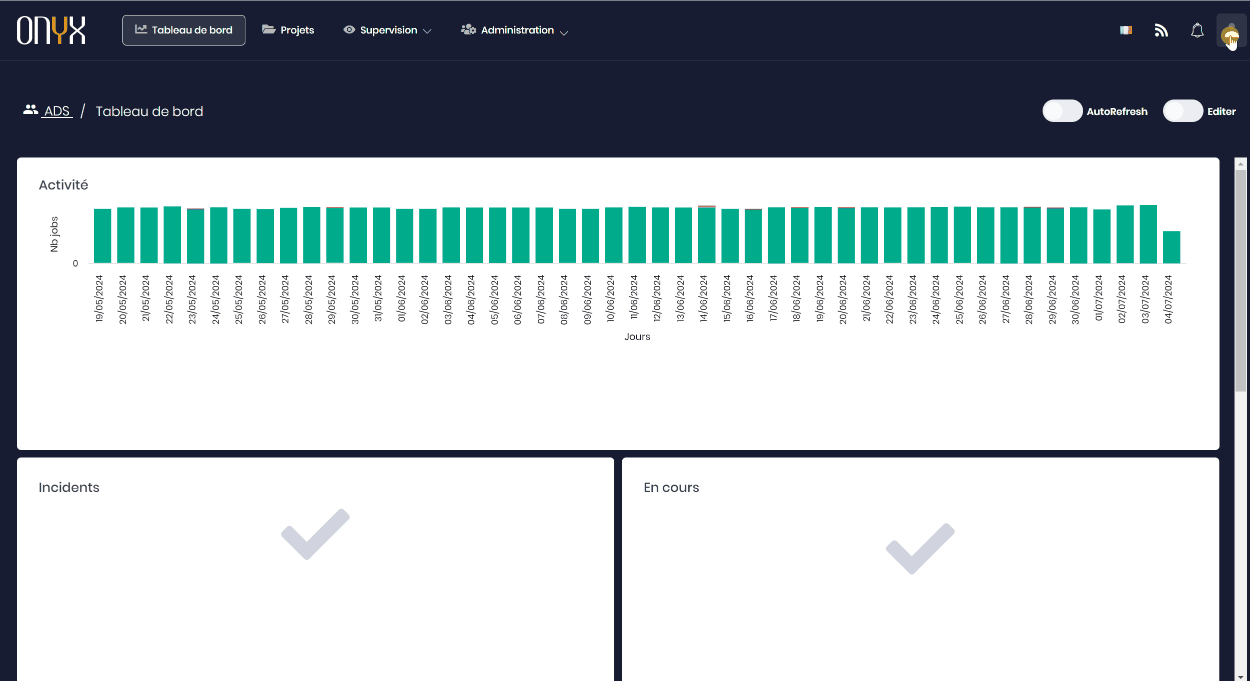Open the Projets menu item
The image size is (1250, 681).
pyautogui.click(x=288, y=30)
